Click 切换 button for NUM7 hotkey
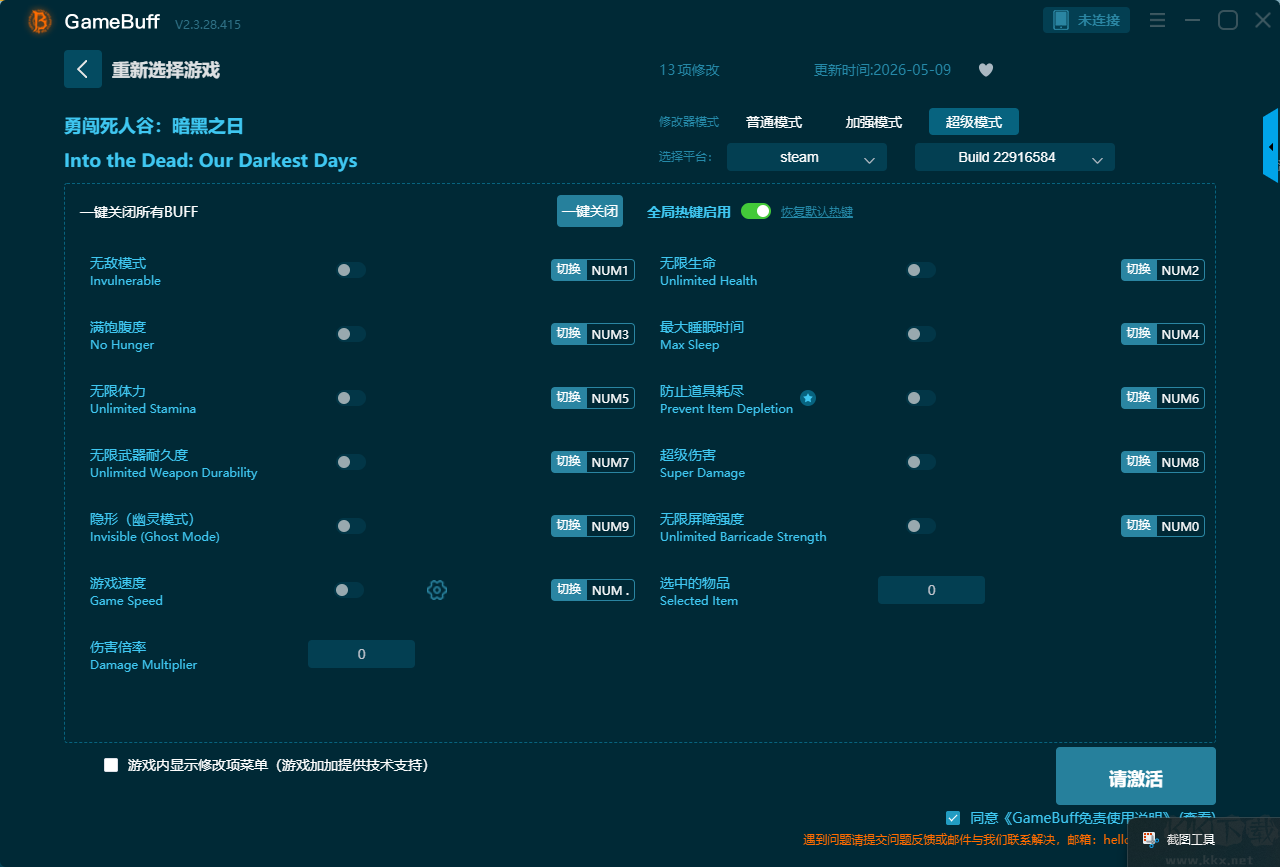This screenshot has width=1280, height=867. click(x=569, y=462)
